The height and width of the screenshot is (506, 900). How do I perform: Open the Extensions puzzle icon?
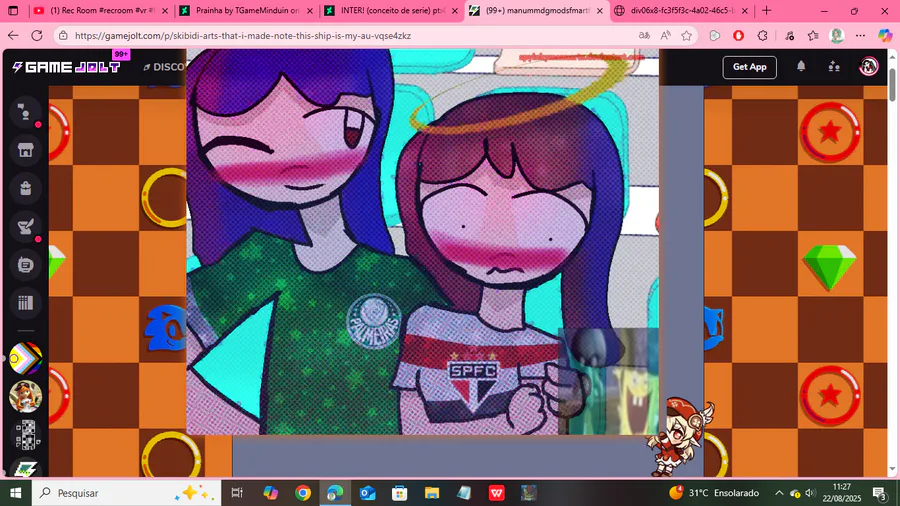[x=762, y=36]
